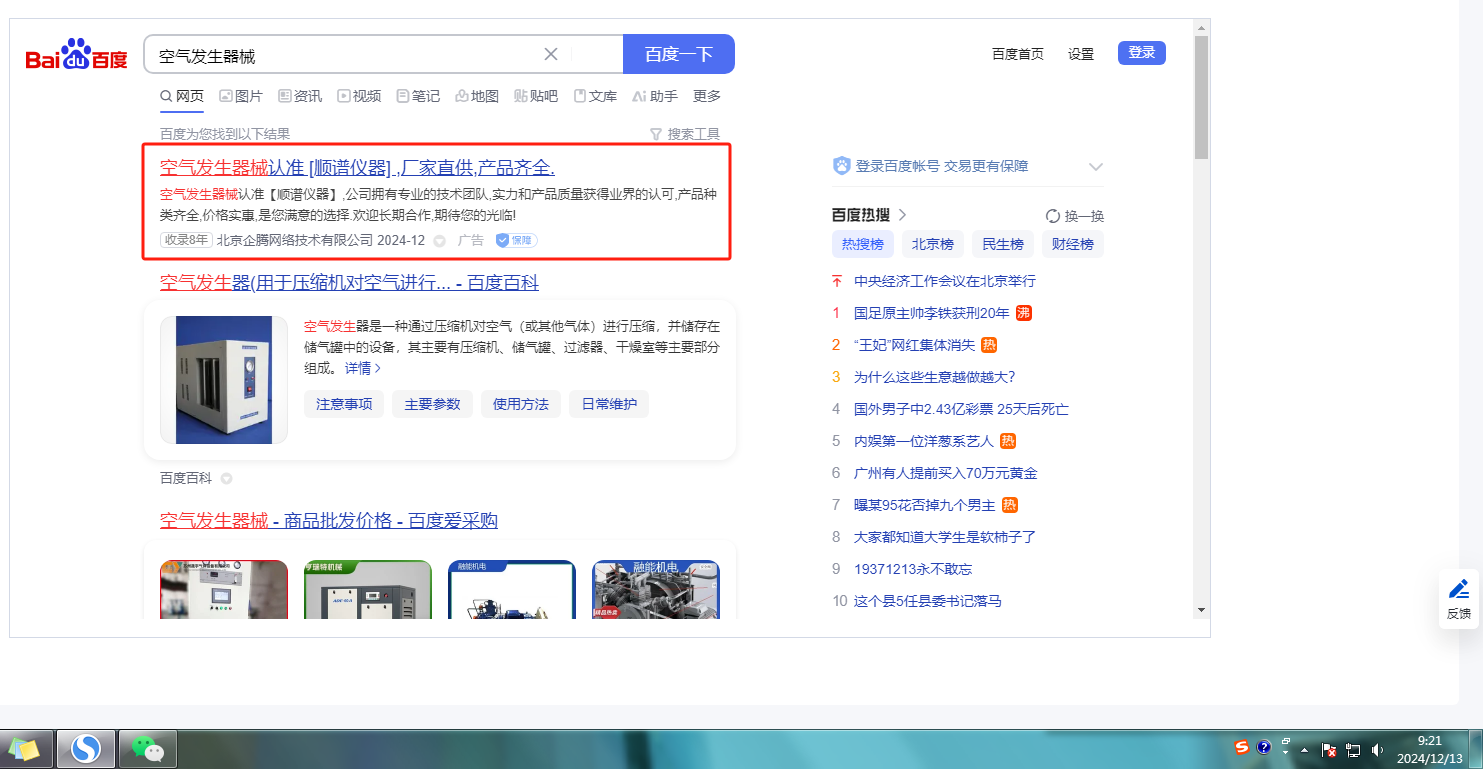Open the dropdown arrow next to 百度百科 source
This screenshot has height=769, width=1483.
[x=226, y=479]
